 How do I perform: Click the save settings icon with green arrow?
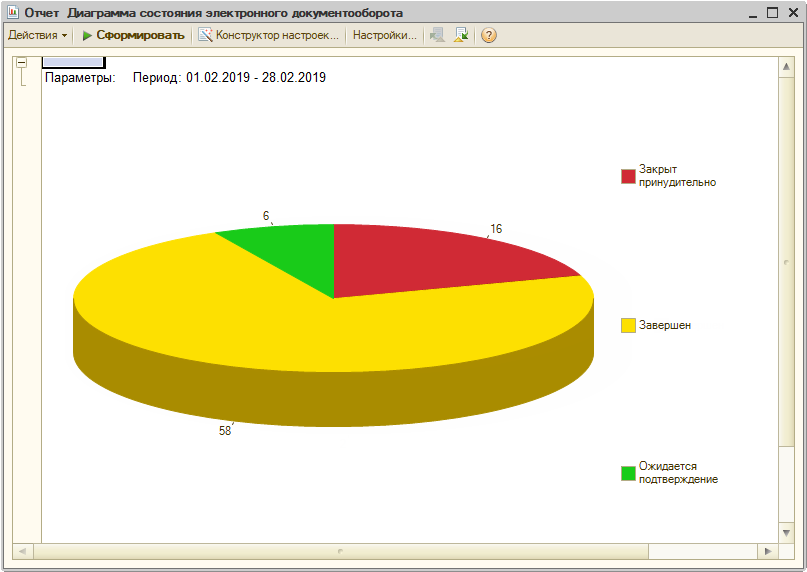click(x=461, y=35)
